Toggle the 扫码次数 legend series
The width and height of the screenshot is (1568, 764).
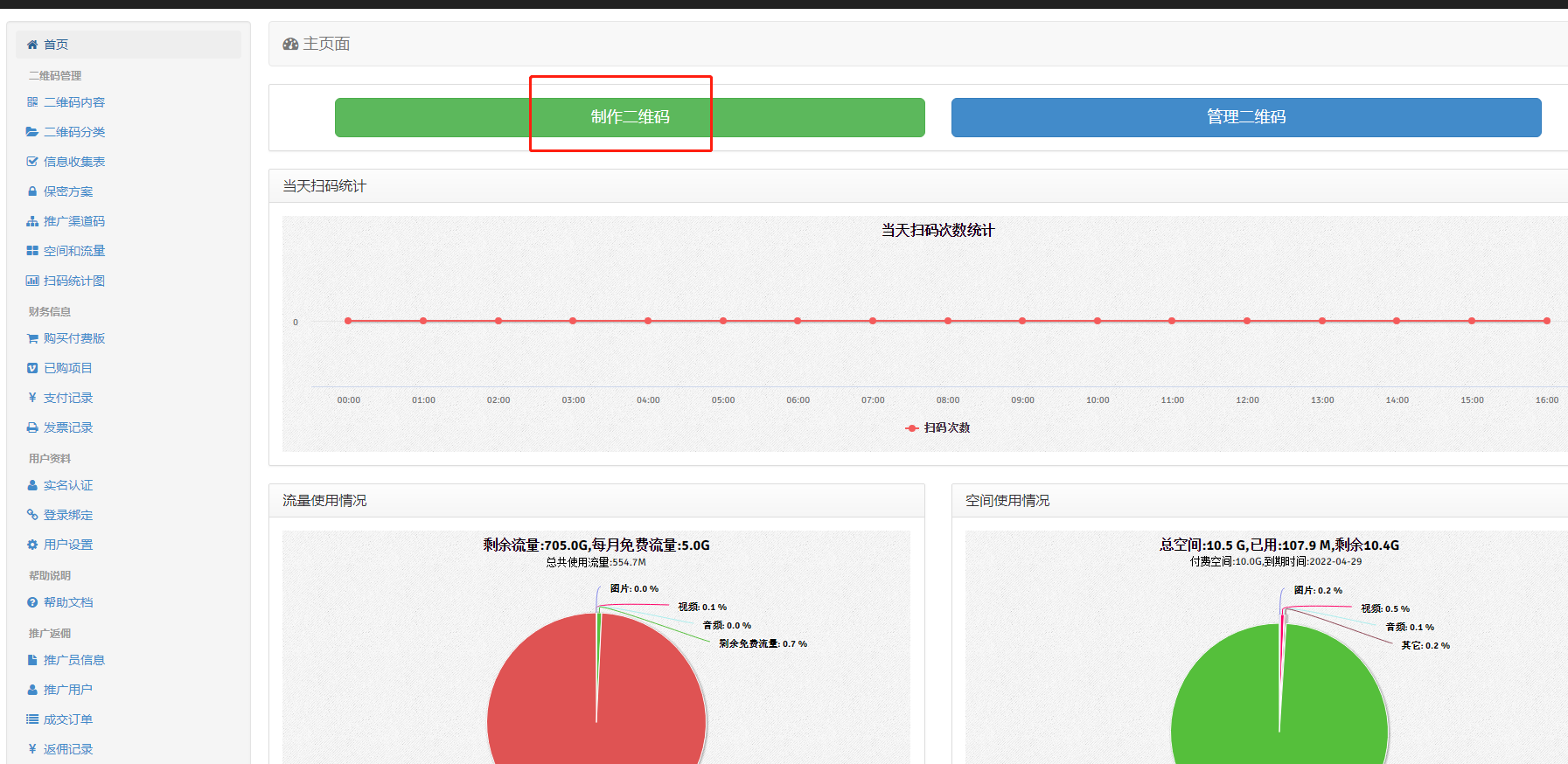point(937,427)
